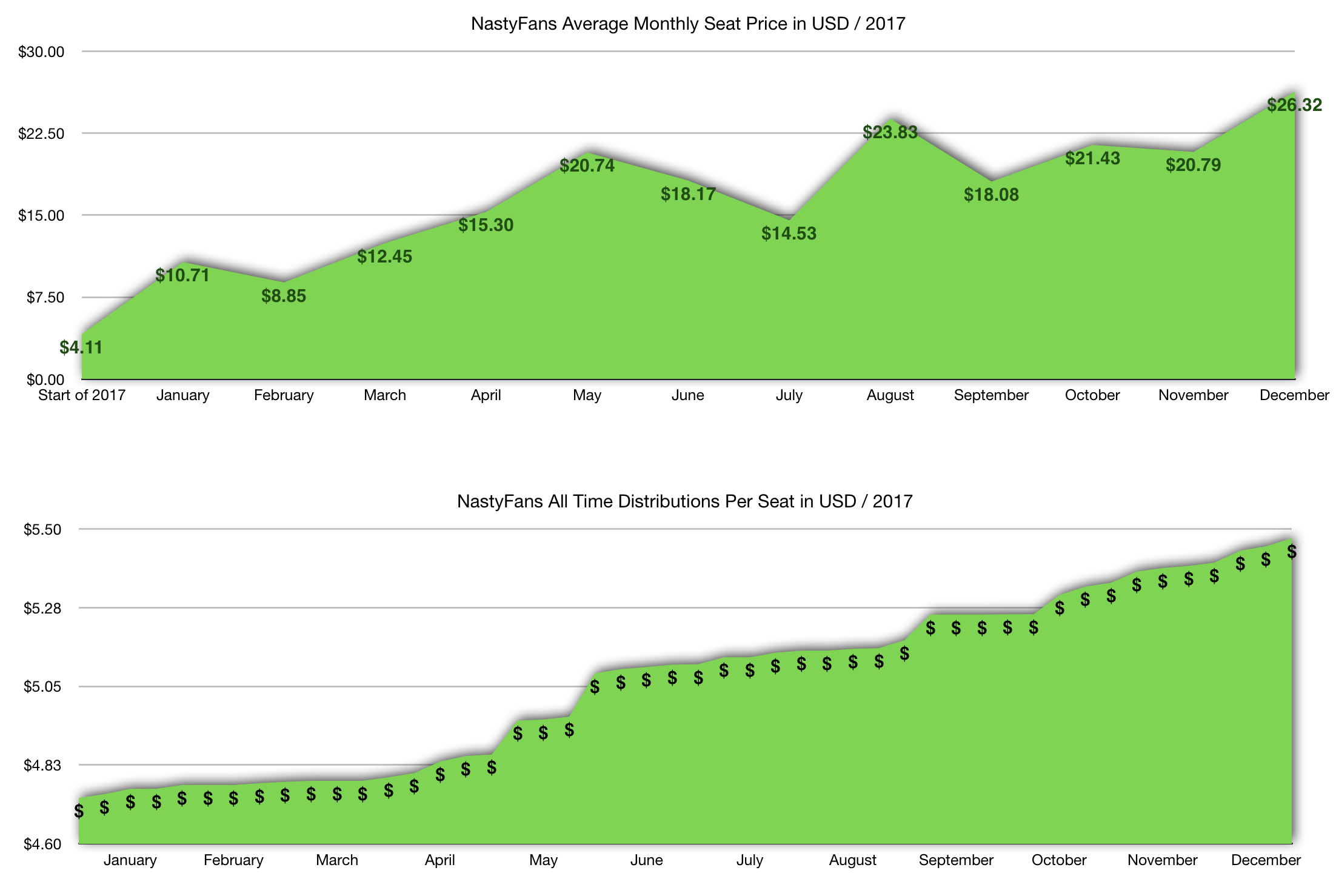
Task: Click the last dollar marker in December
Action: coord(1292,552)
